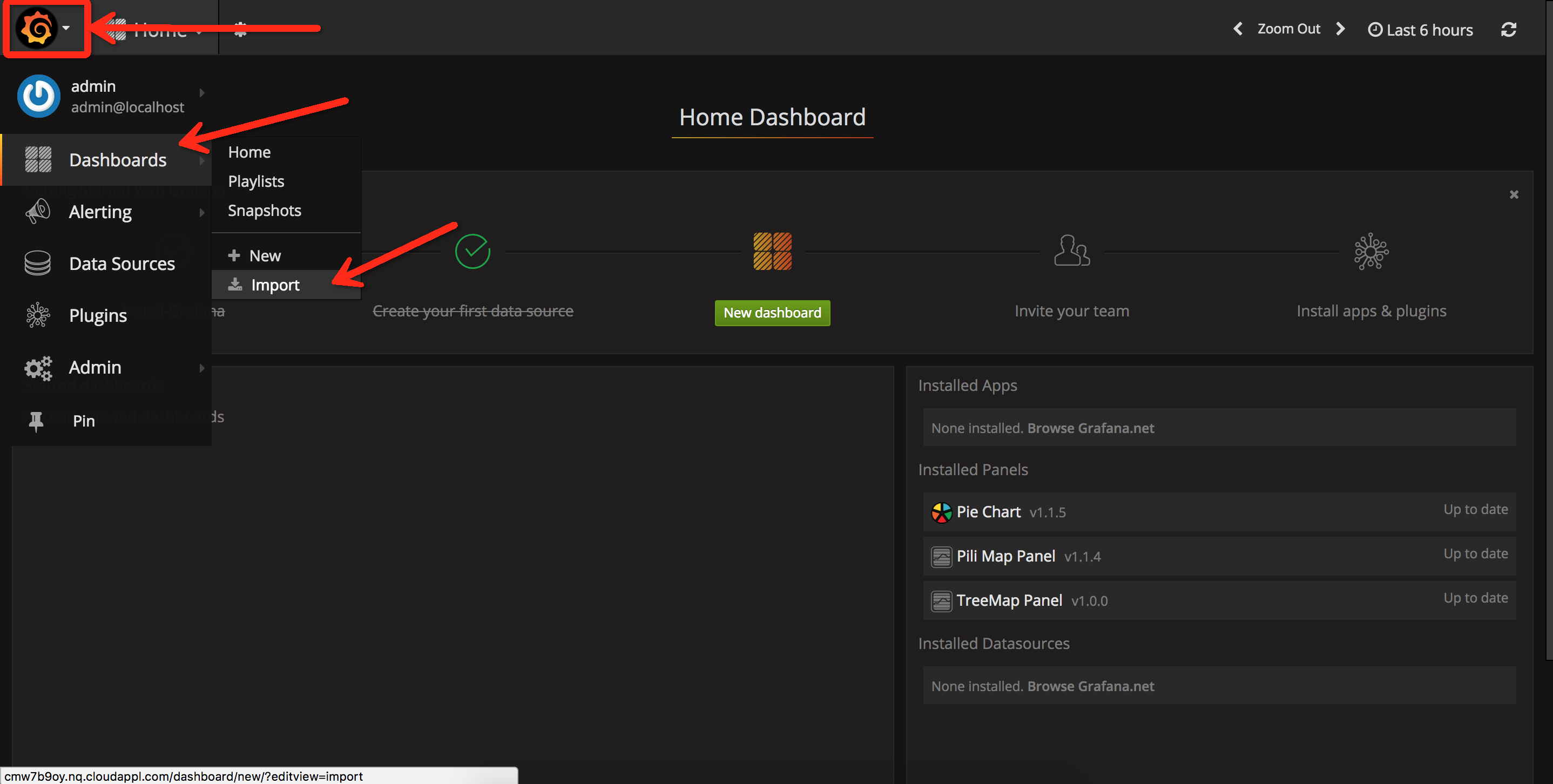Viewport: 1553px width, 784px height.
Task: Open the Dashboards menu item
Action: (x=106, y=160)
